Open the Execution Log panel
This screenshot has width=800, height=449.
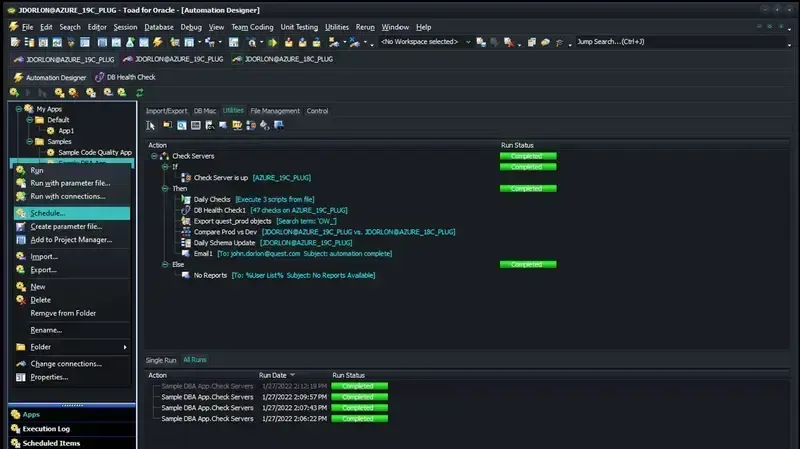72,429
